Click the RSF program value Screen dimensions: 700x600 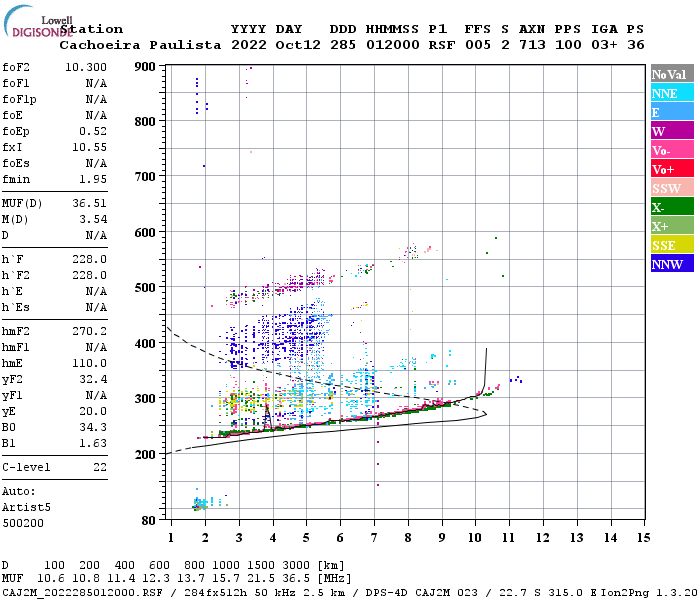coord(442,45)
